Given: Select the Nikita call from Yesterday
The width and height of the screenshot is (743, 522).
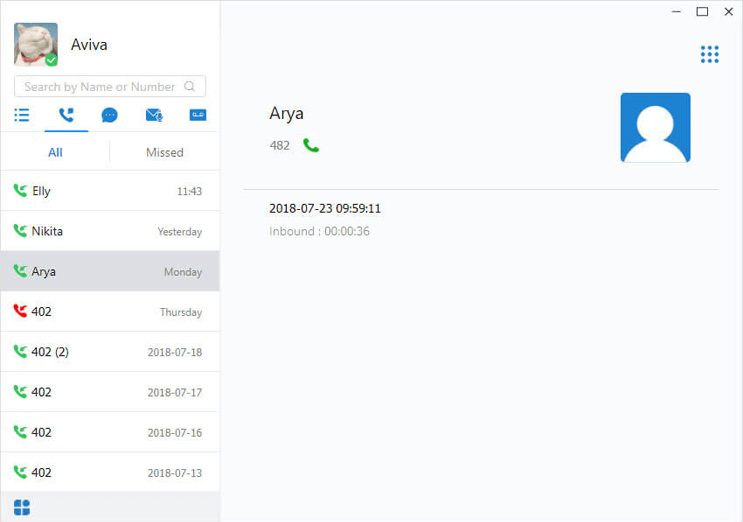Looking at the screenshot, I should [x=110, y=231].
